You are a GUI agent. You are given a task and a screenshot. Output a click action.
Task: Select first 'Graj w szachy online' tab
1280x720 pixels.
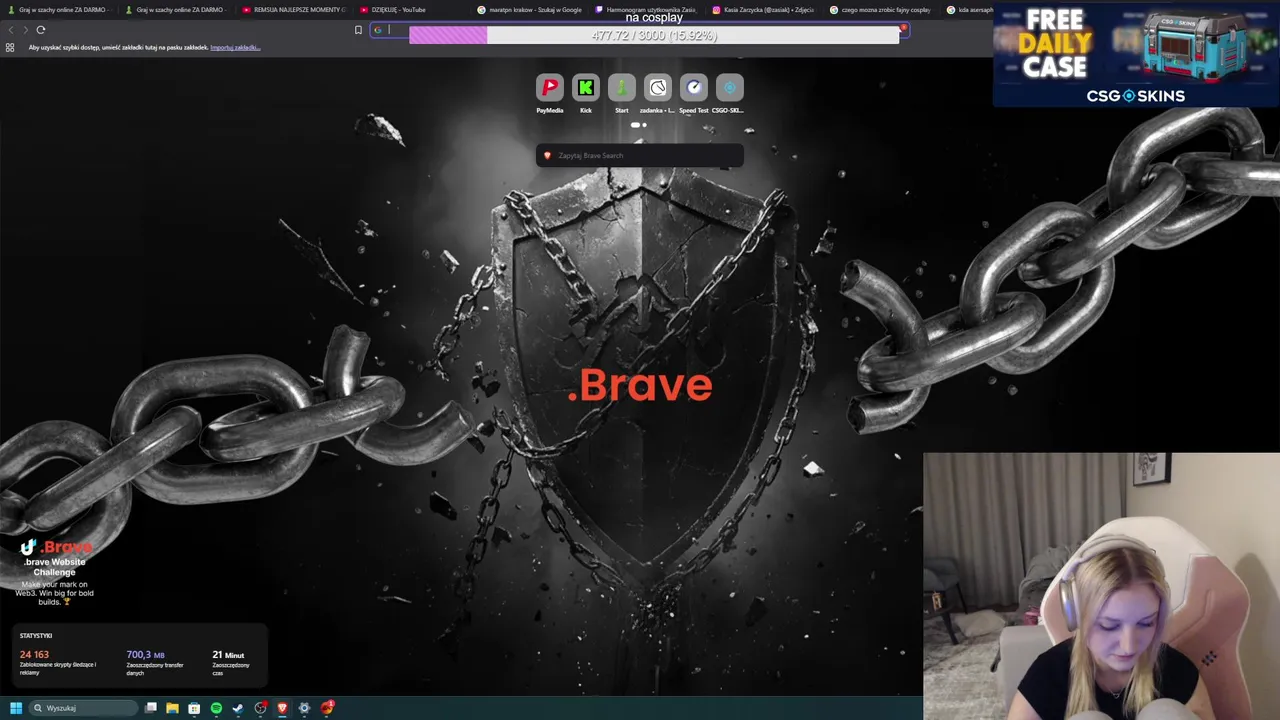tap(58, 10)
